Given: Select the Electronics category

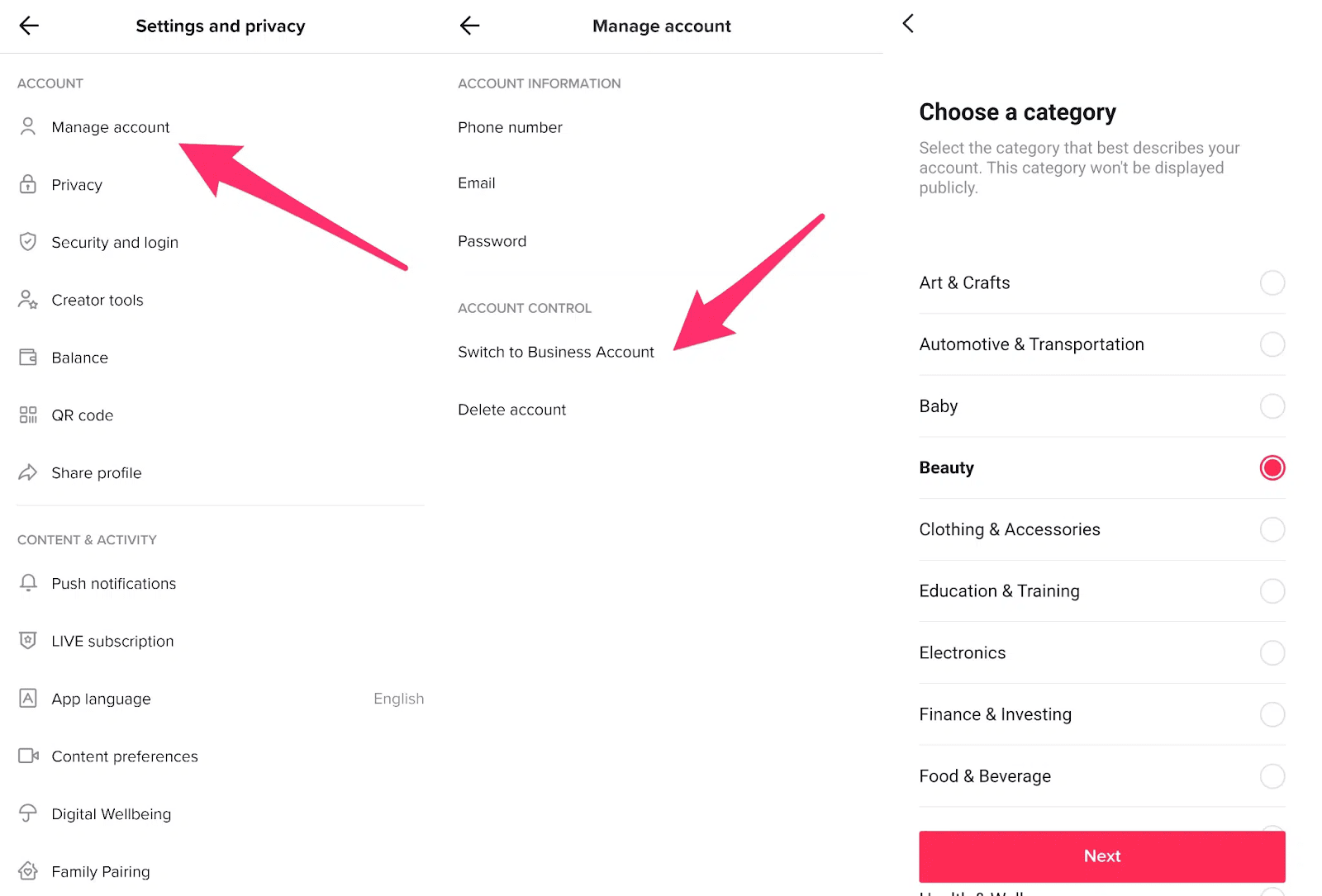Looking at the screenshot, I should click(x=1272, y=652).
